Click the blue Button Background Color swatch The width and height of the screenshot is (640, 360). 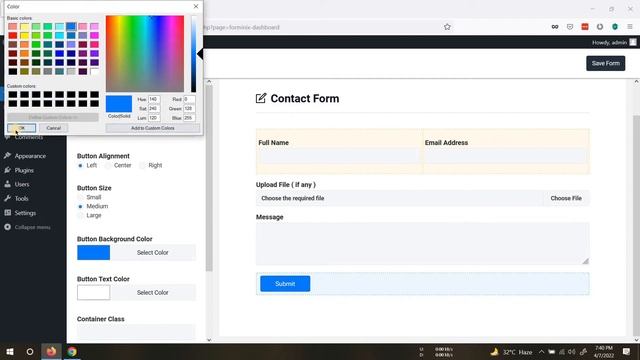93,253
